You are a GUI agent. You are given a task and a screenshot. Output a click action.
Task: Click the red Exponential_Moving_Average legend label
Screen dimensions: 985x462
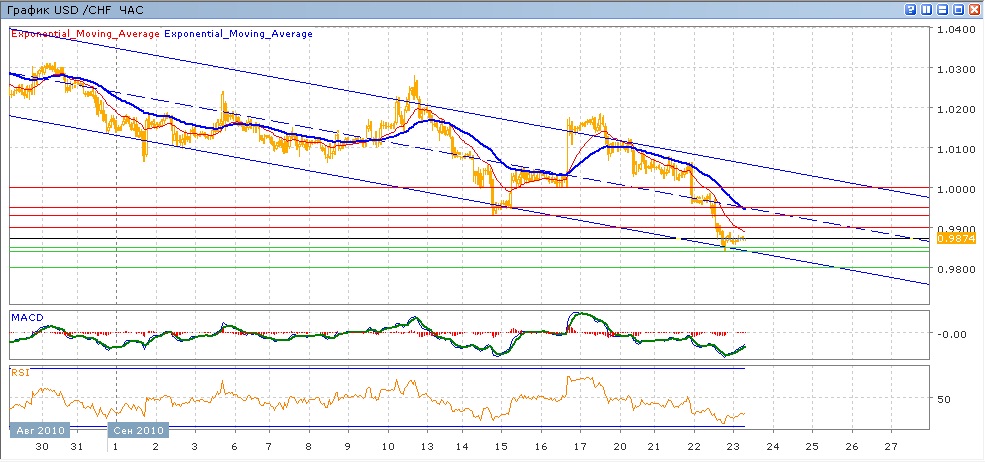(85, 34)
